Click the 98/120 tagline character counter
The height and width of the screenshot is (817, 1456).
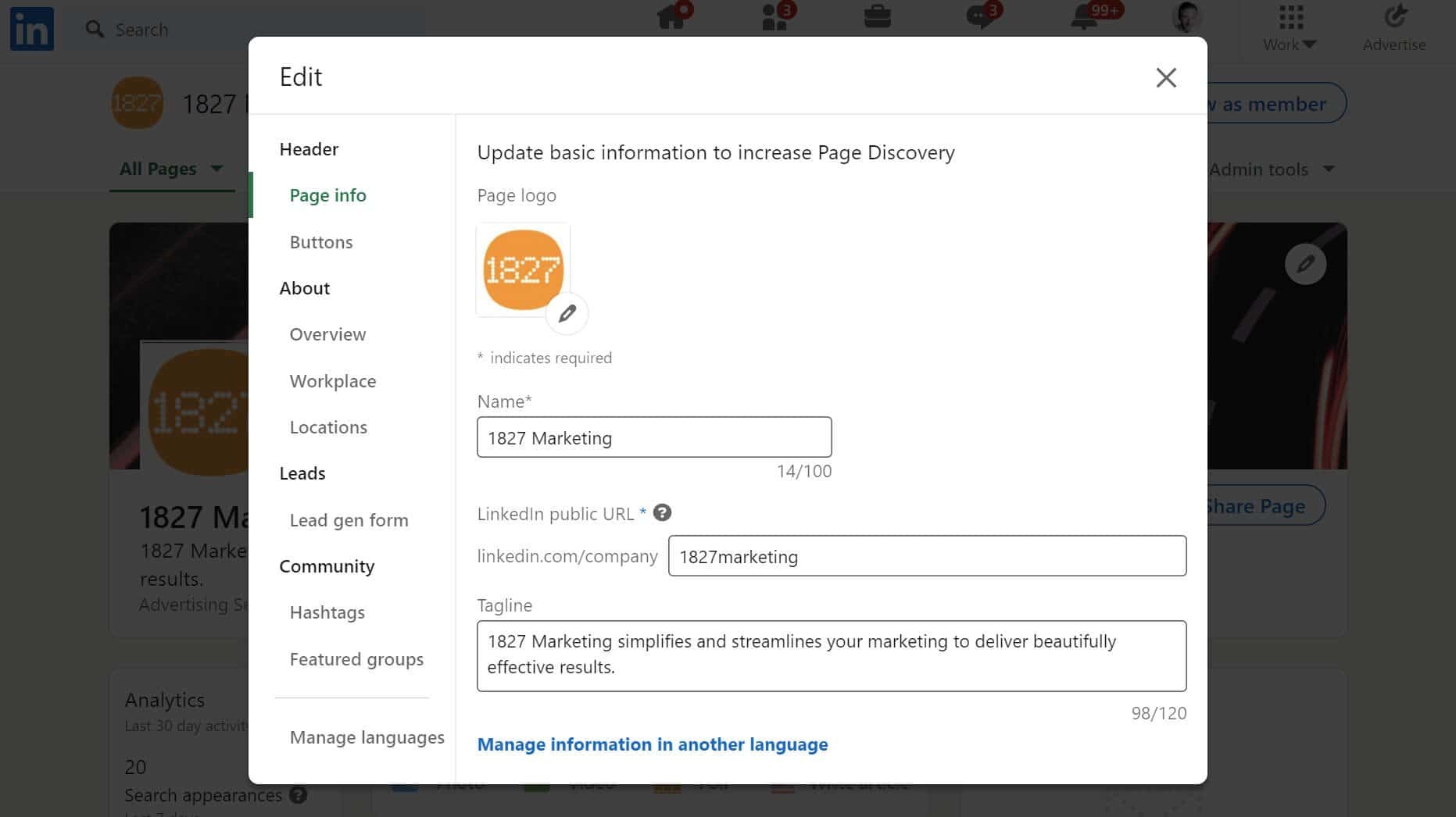point(1158,713)
